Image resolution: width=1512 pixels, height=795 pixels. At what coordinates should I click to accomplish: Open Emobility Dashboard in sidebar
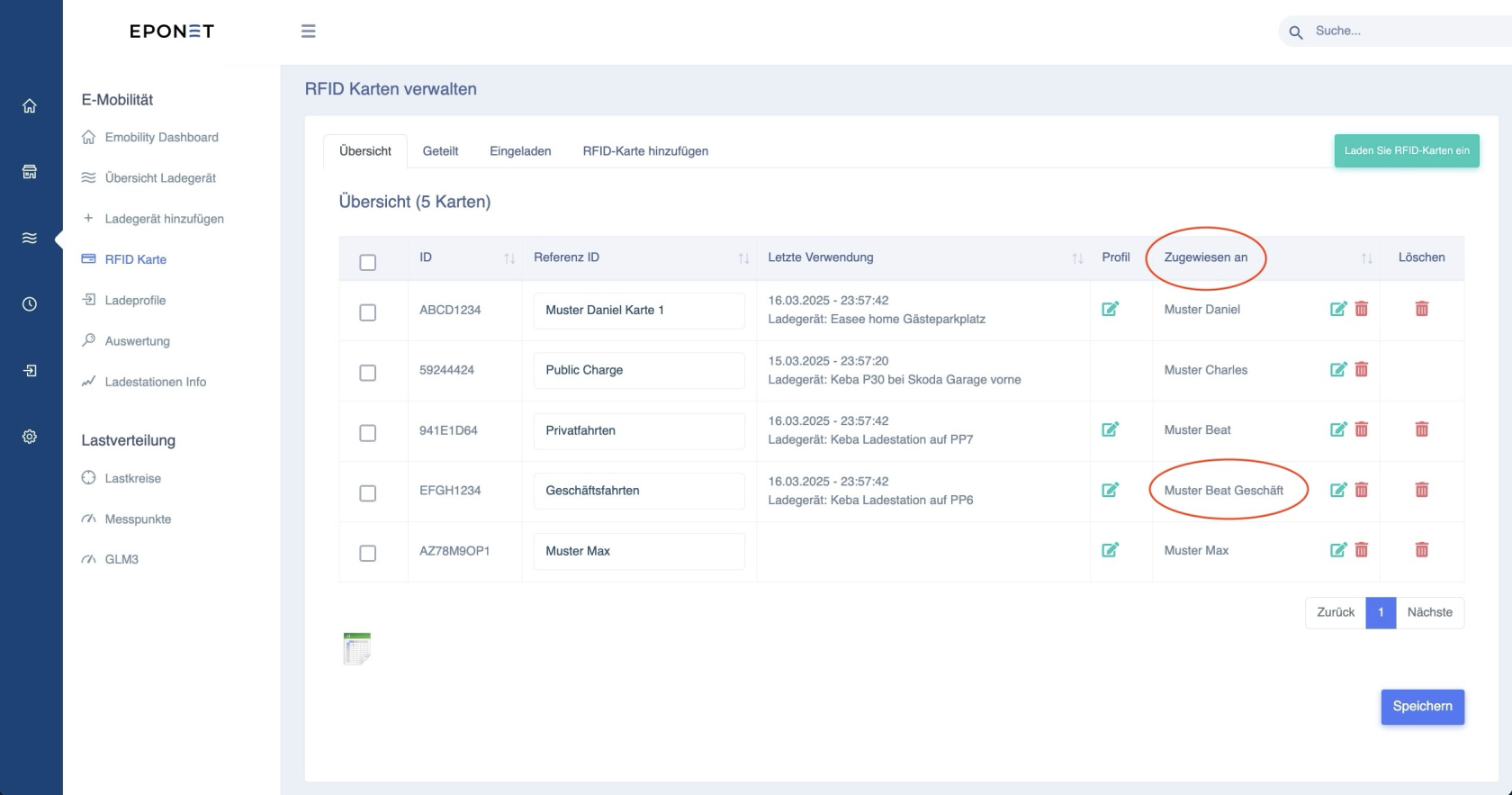click(x=161, y=138)
